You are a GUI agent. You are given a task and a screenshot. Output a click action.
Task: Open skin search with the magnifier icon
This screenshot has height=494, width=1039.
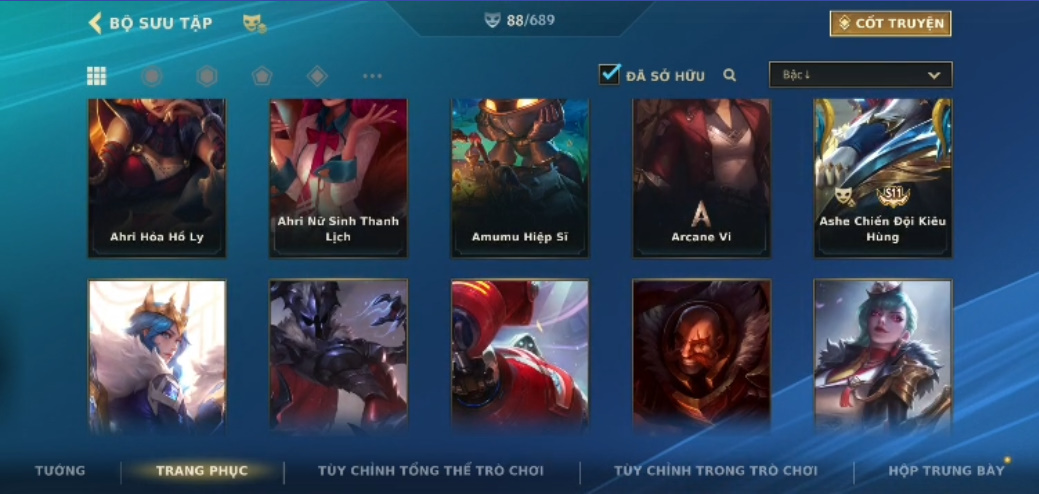(730, 75)
